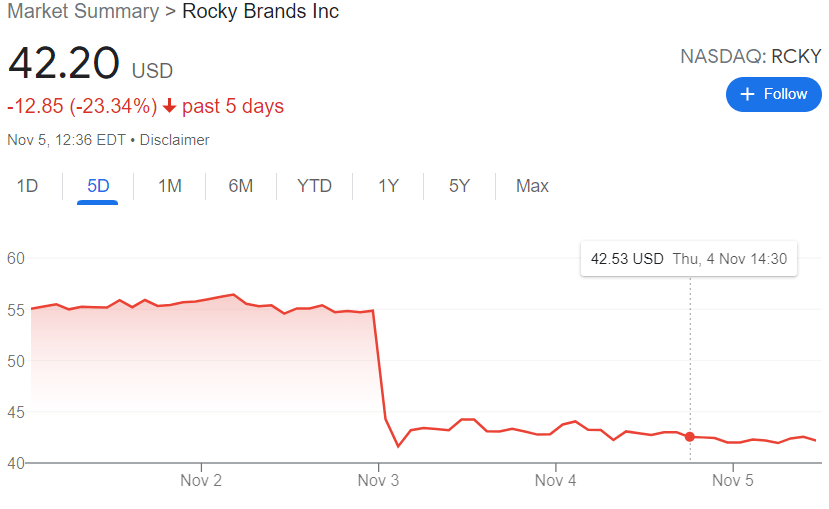
Task: Switch to the 6M range tab
Action: pos(240,186)
